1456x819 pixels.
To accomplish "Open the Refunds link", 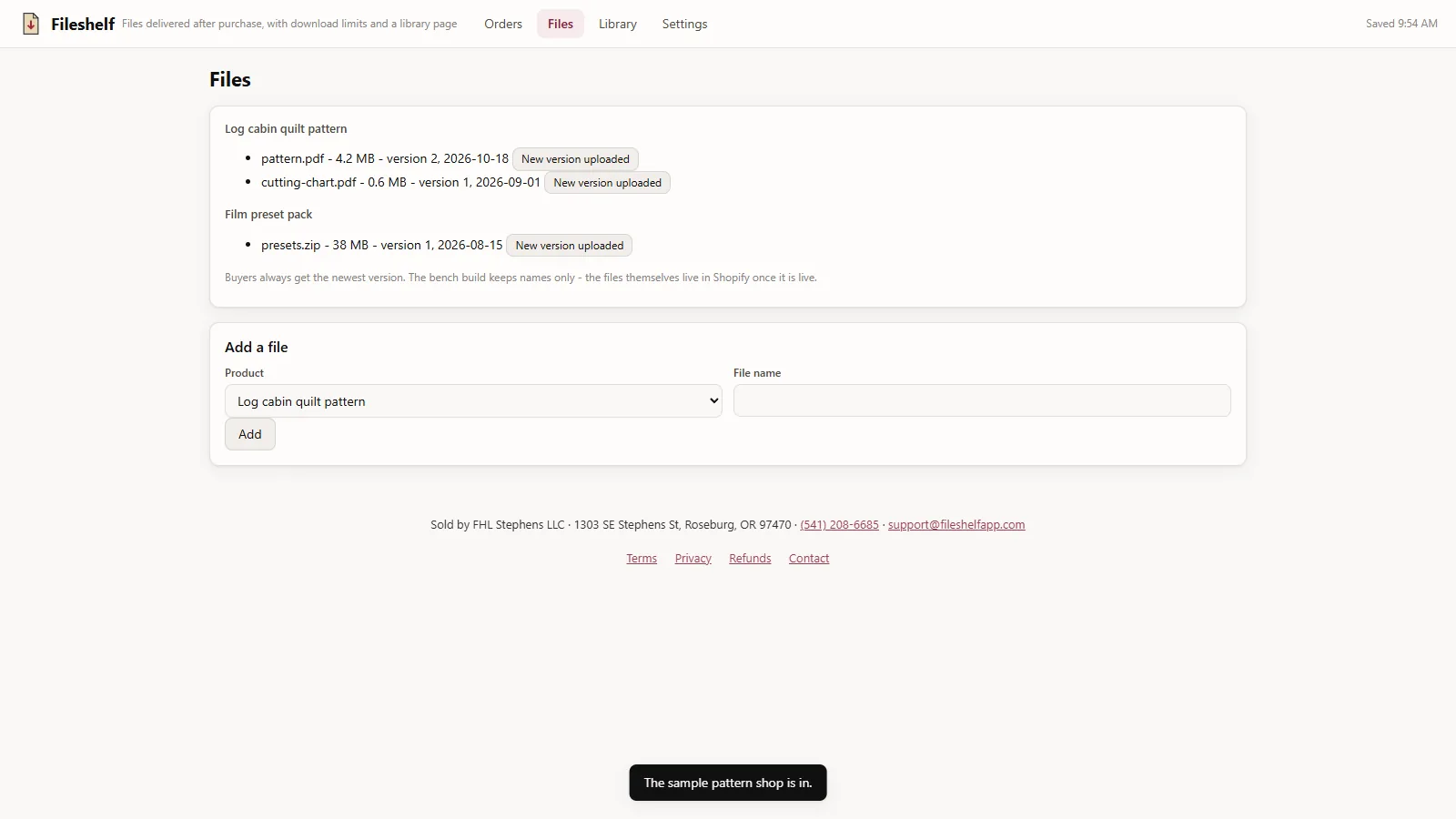I will 750,559.
